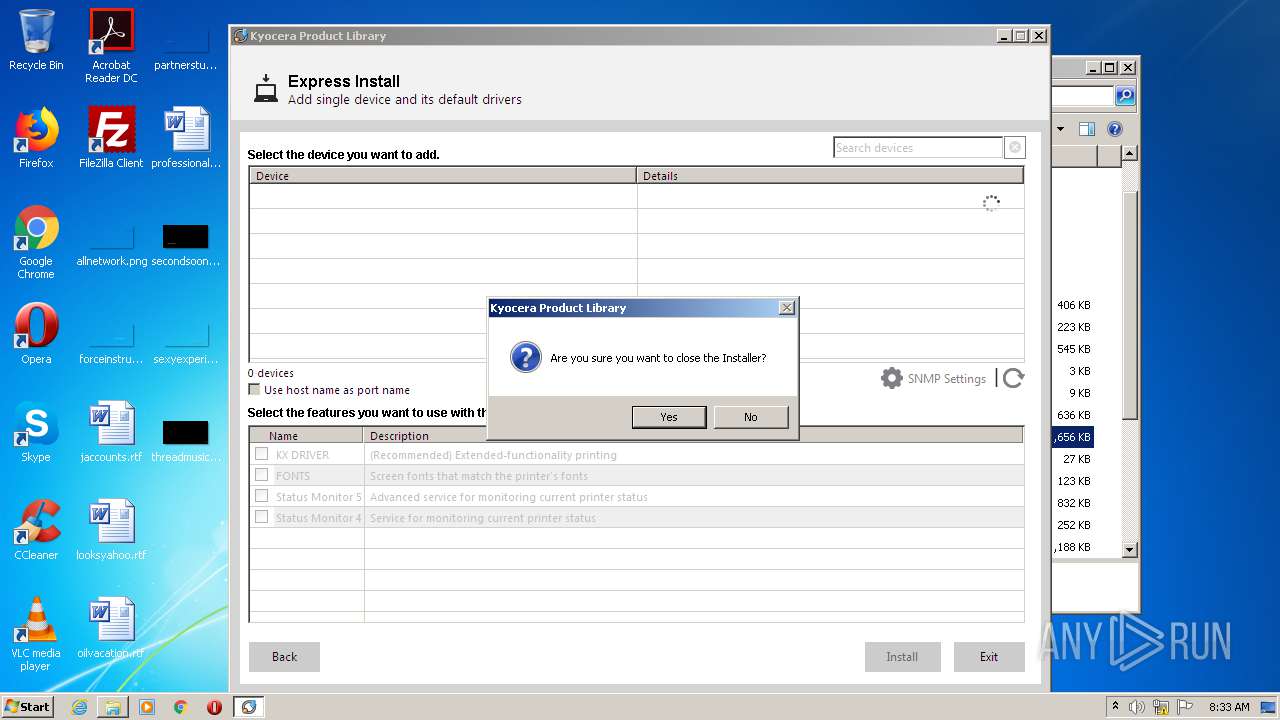Check the FONTS feature checkbox
1280x720 pixels.
click(x=261, y=475)
